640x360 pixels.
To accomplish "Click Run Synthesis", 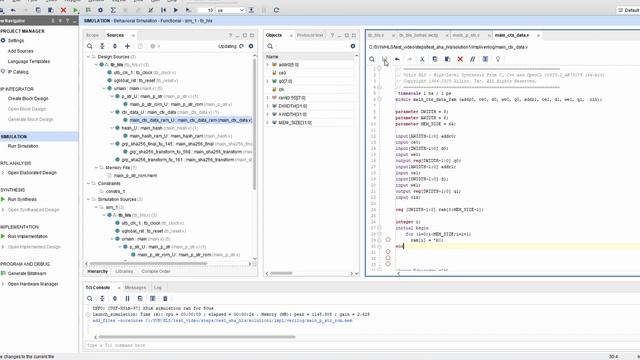I will click(22, 199).
